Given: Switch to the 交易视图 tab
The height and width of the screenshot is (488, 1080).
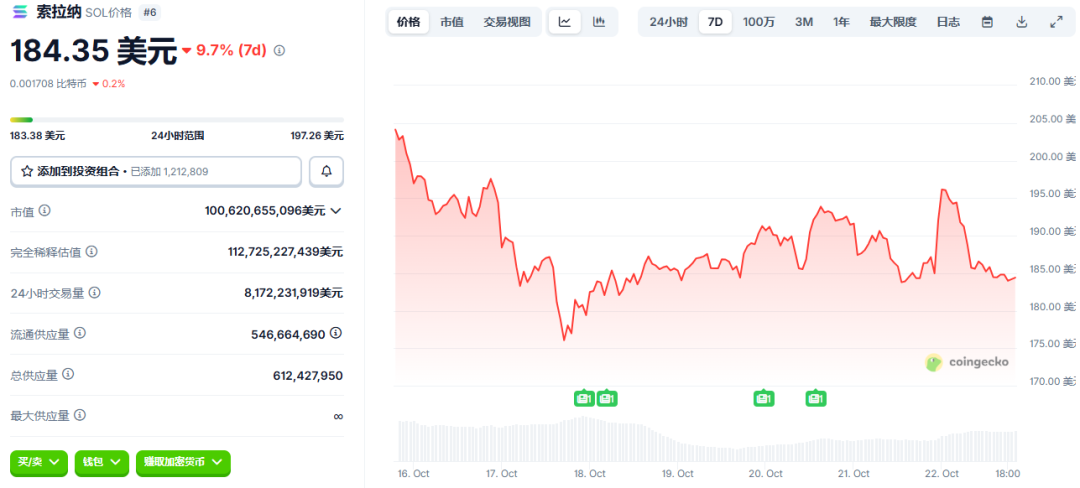Looking at the screenshot, I should pyautogui.click(x=507, y=22).
